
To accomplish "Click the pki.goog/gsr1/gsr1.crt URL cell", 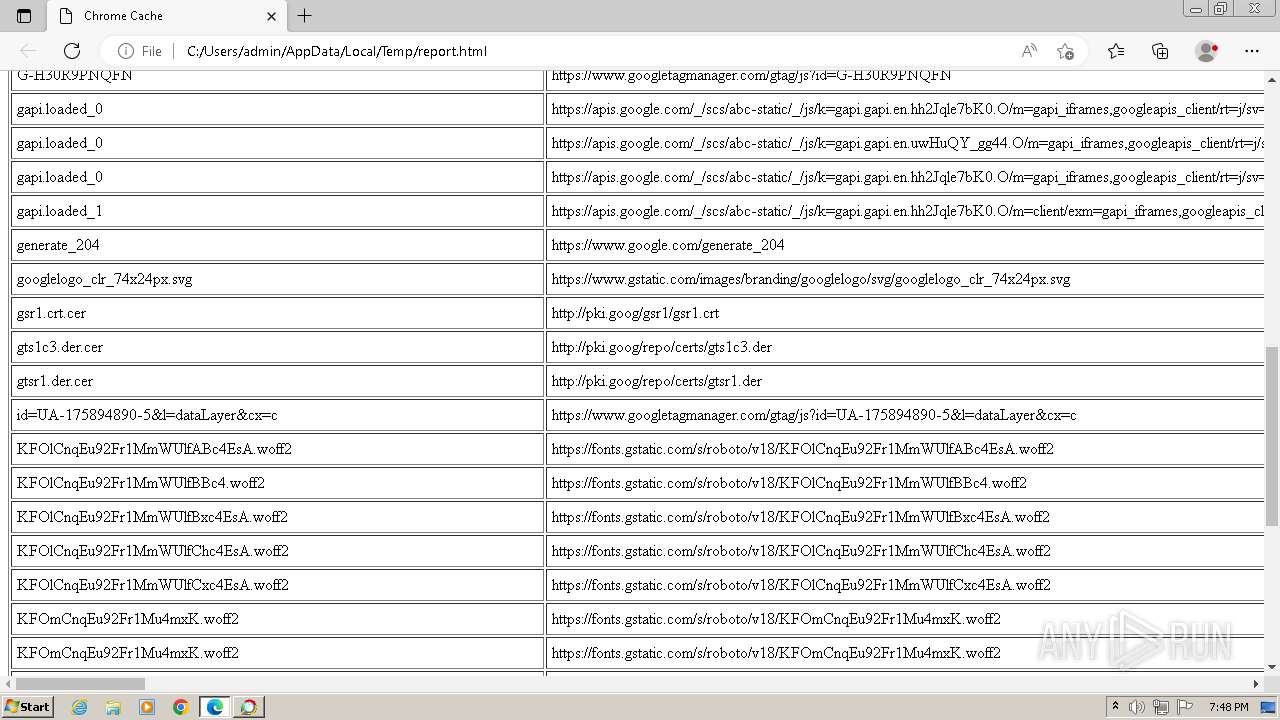I will tap(905, 313).
